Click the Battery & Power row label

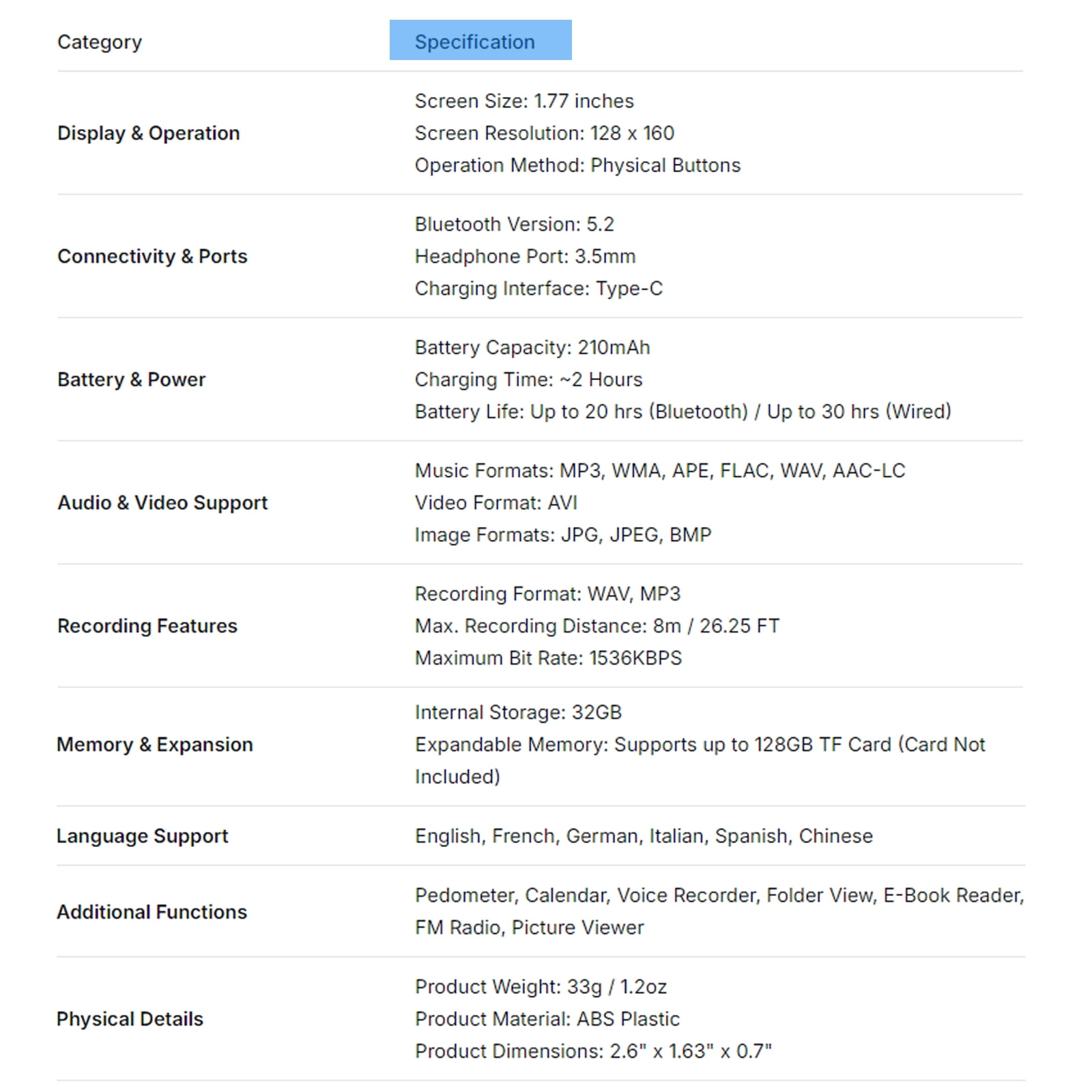pos(131,379)
